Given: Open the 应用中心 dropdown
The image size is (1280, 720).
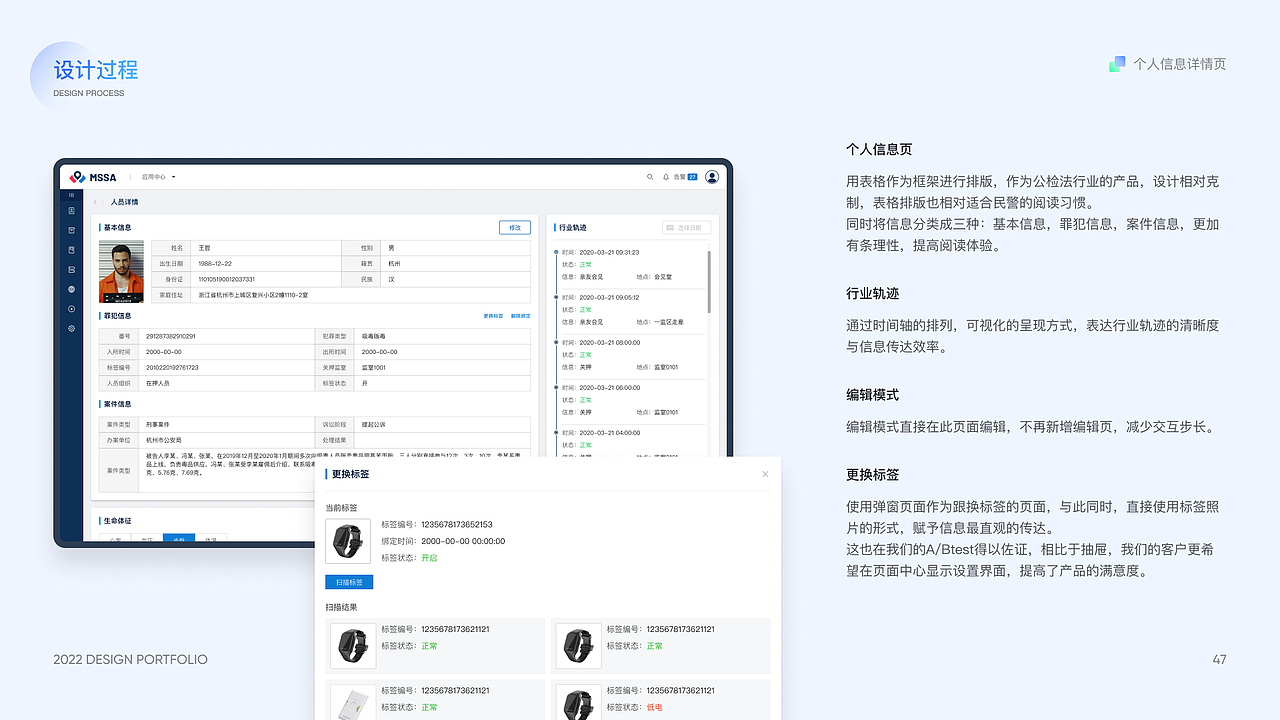Looking at the screenshot, I should point(157,177).
